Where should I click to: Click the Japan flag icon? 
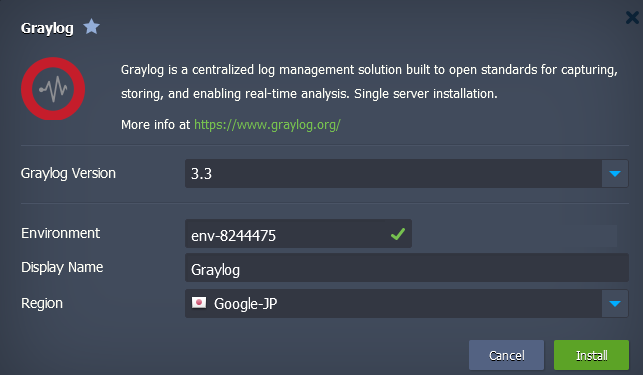click(199, 303)
